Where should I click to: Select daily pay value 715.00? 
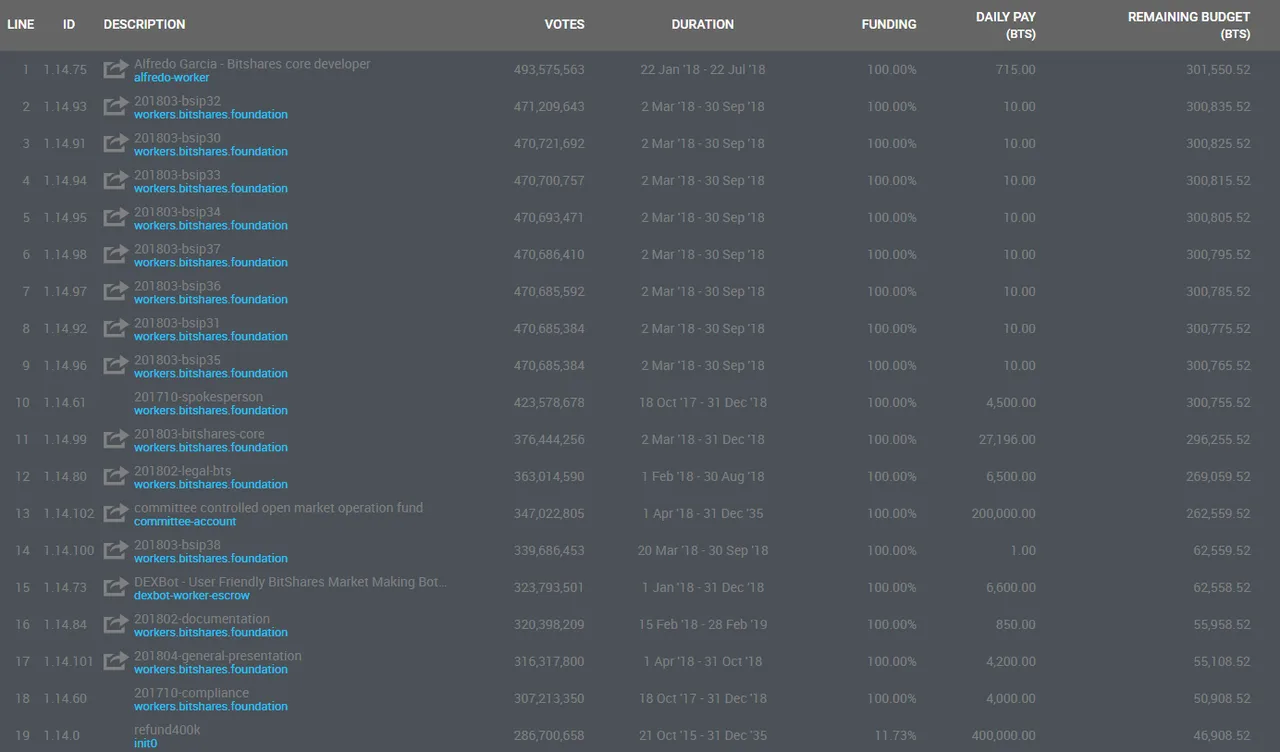pyautogui.click(x=1016, y=70)
